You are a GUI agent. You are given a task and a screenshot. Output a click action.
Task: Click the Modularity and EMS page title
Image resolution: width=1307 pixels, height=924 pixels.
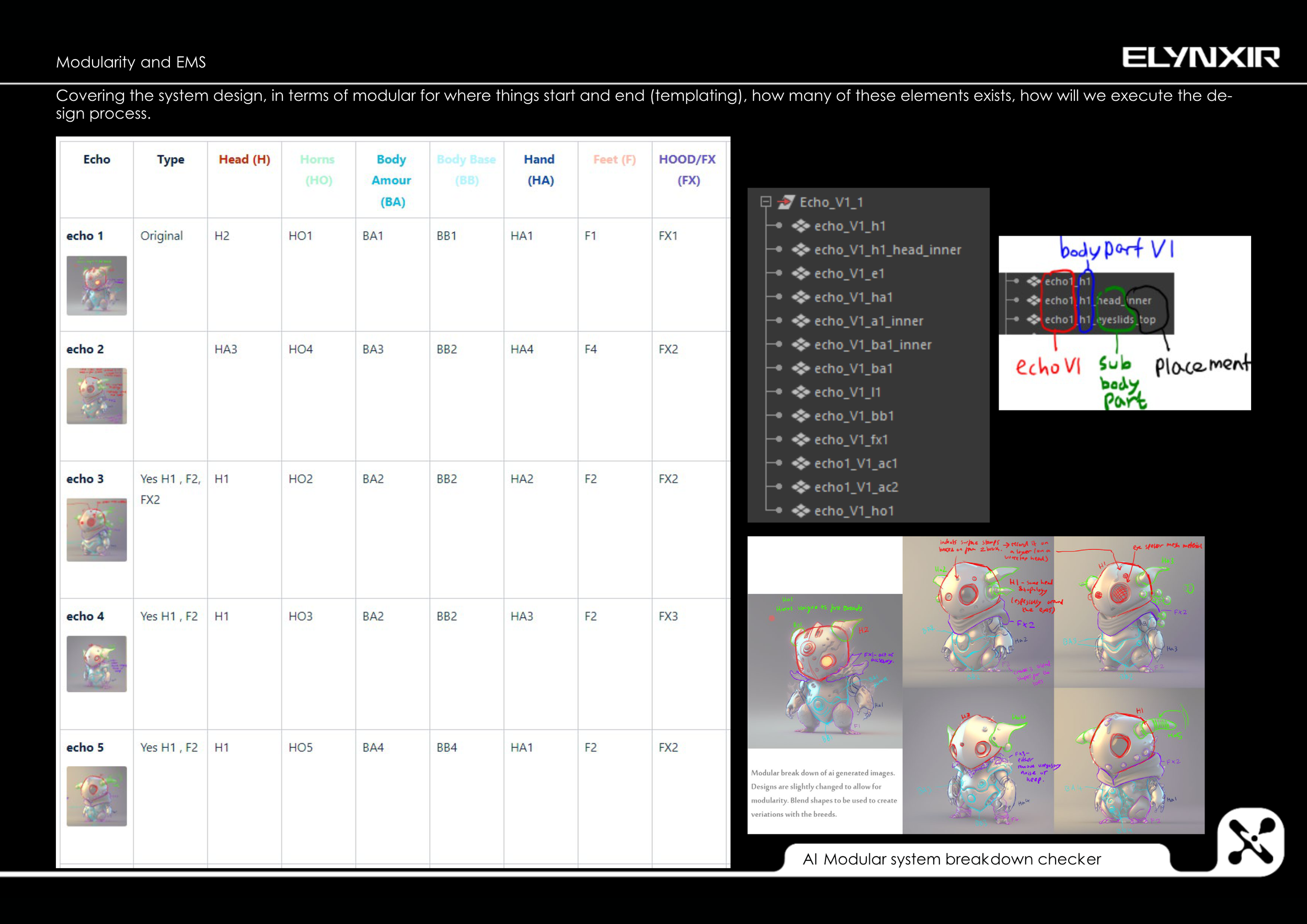(x=131, y=62)
